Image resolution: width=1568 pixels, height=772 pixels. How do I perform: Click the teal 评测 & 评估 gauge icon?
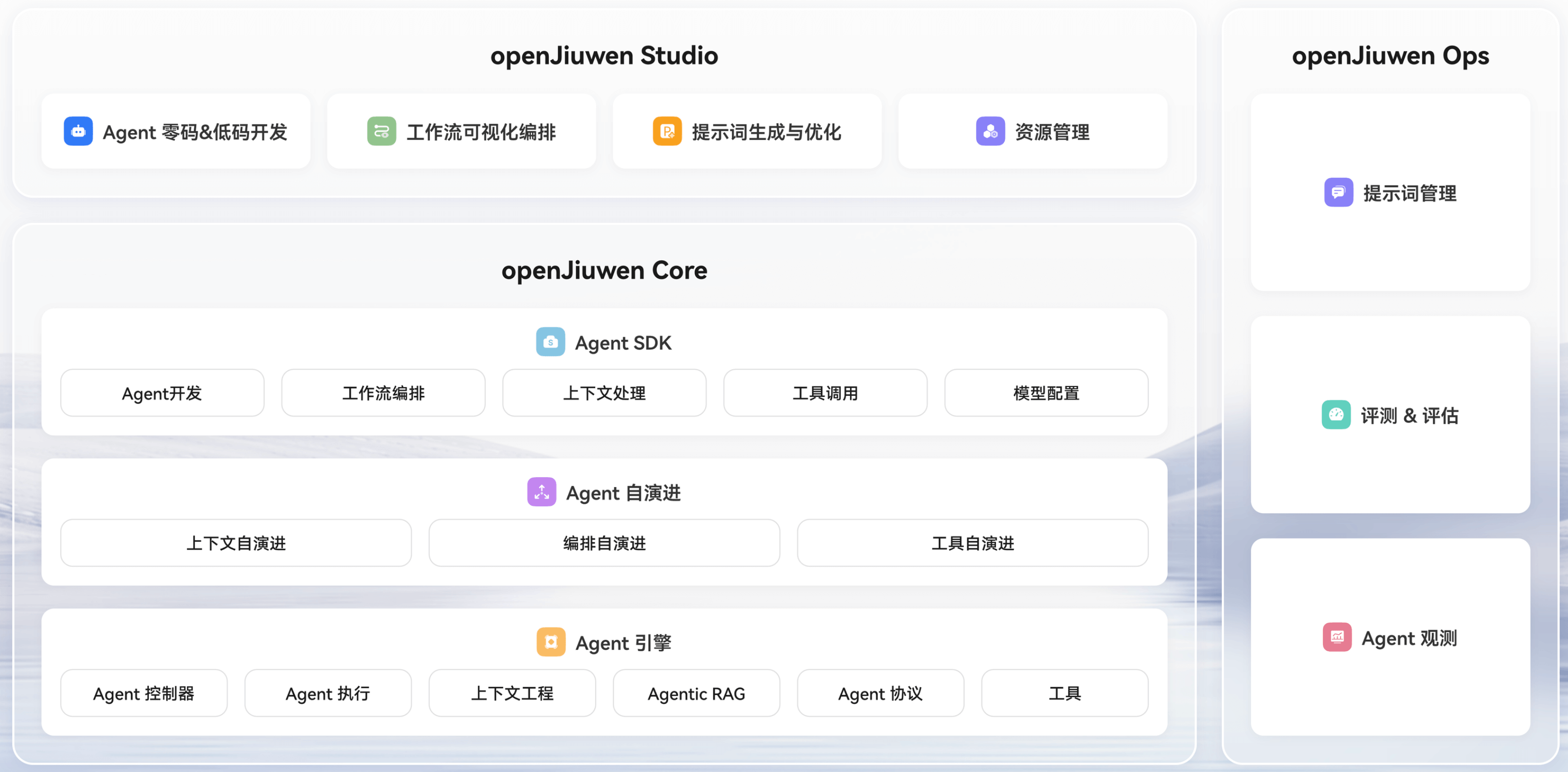1336,415
